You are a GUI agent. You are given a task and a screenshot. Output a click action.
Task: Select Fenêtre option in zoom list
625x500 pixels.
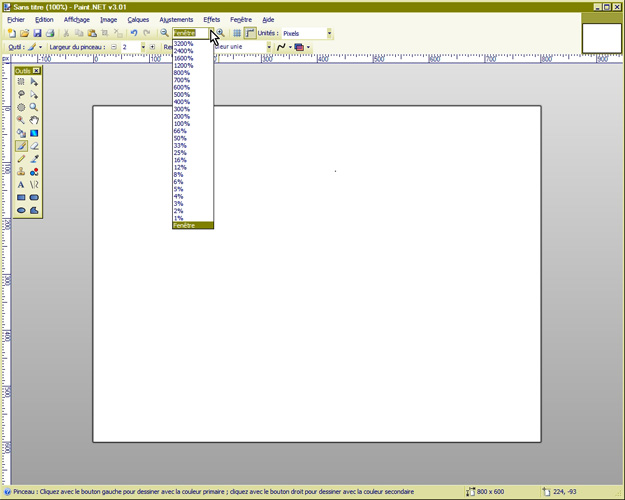(x=186, y=225)
